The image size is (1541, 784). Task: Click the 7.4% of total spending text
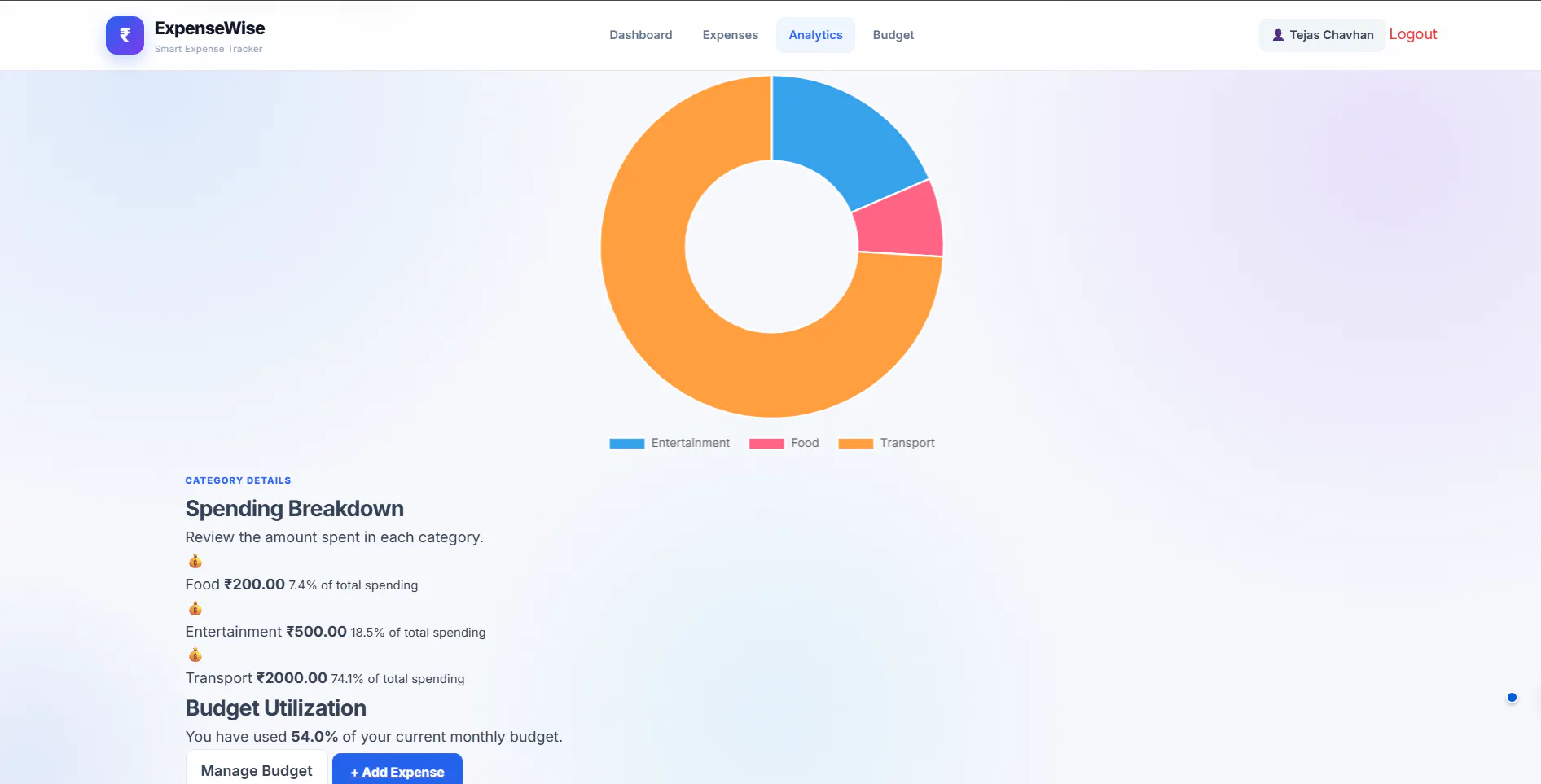[353, 585]
